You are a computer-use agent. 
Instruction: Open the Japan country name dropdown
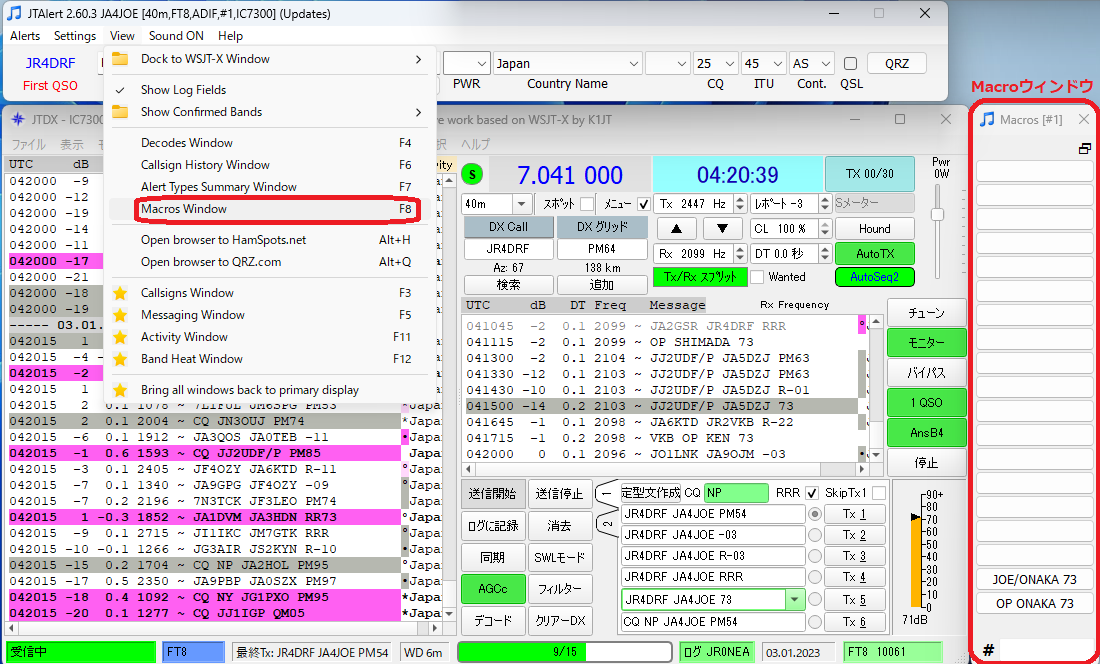tap(631, 64)
